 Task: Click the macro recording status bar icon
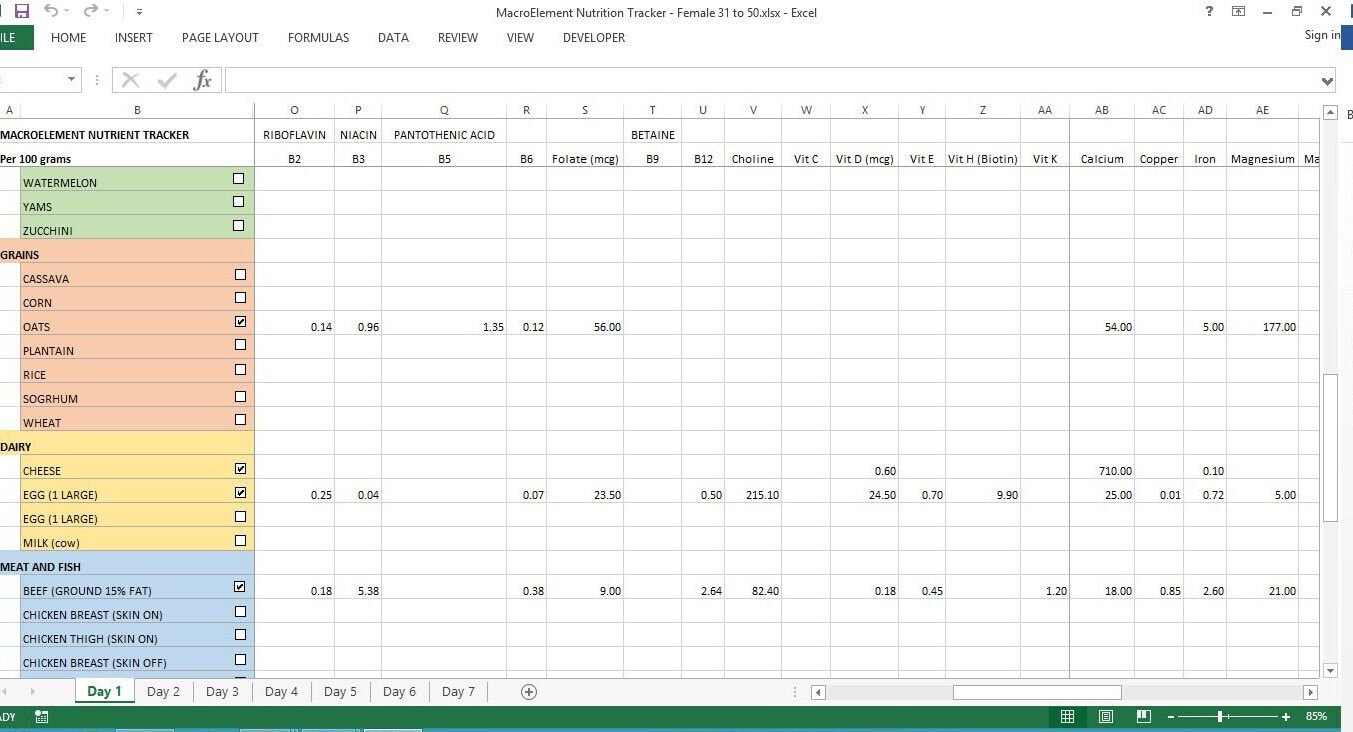pyautogui.click(x=42, y=717)
